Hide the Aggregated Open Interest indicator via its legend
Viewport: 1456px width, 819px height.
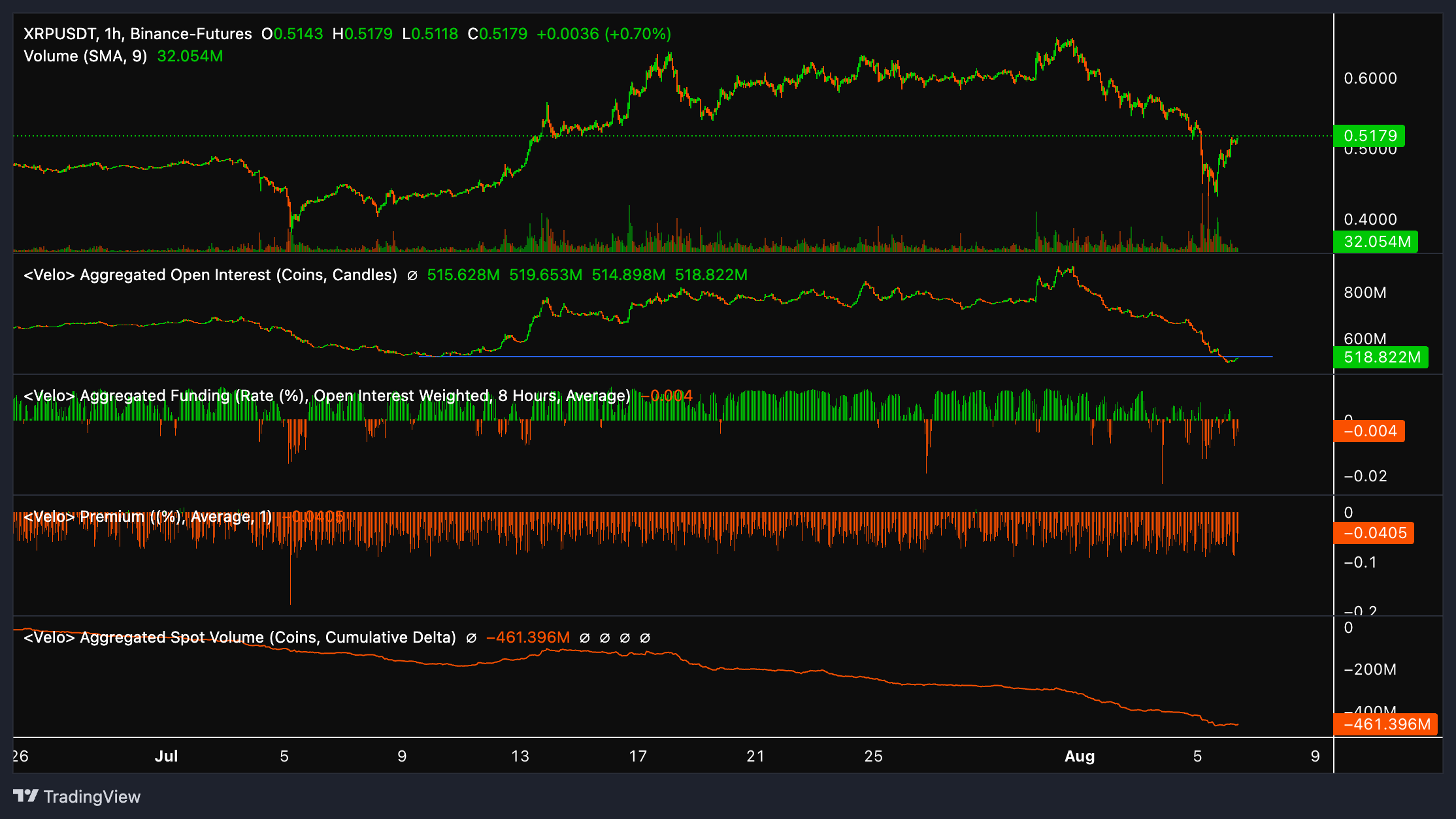tap(209, 274)
